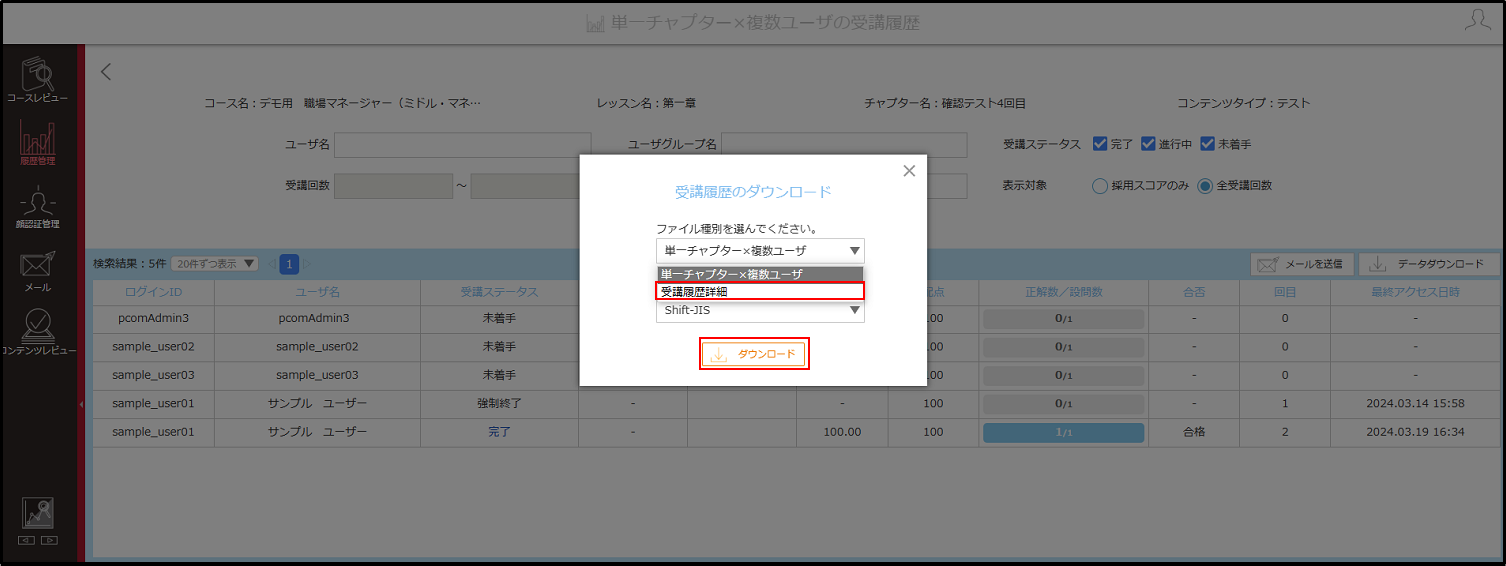This screenshot has width=1506, height=566.
Task: Click page number 1 in pagination
Action: [x=289, y=264]
